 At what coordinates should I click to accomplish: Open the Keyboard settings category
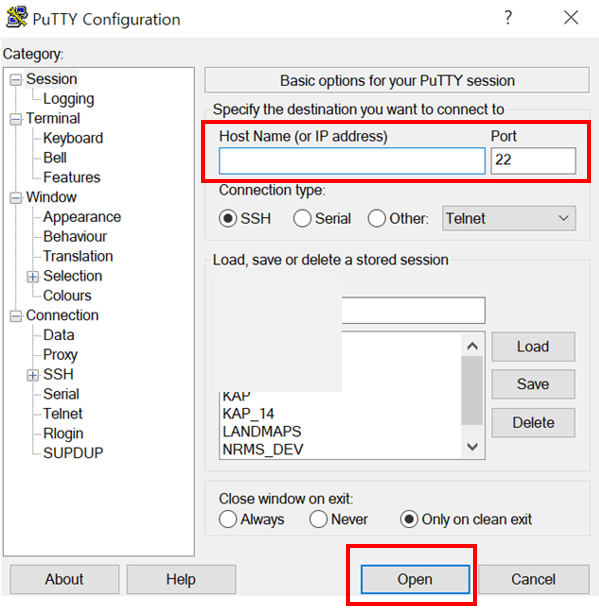73,138
